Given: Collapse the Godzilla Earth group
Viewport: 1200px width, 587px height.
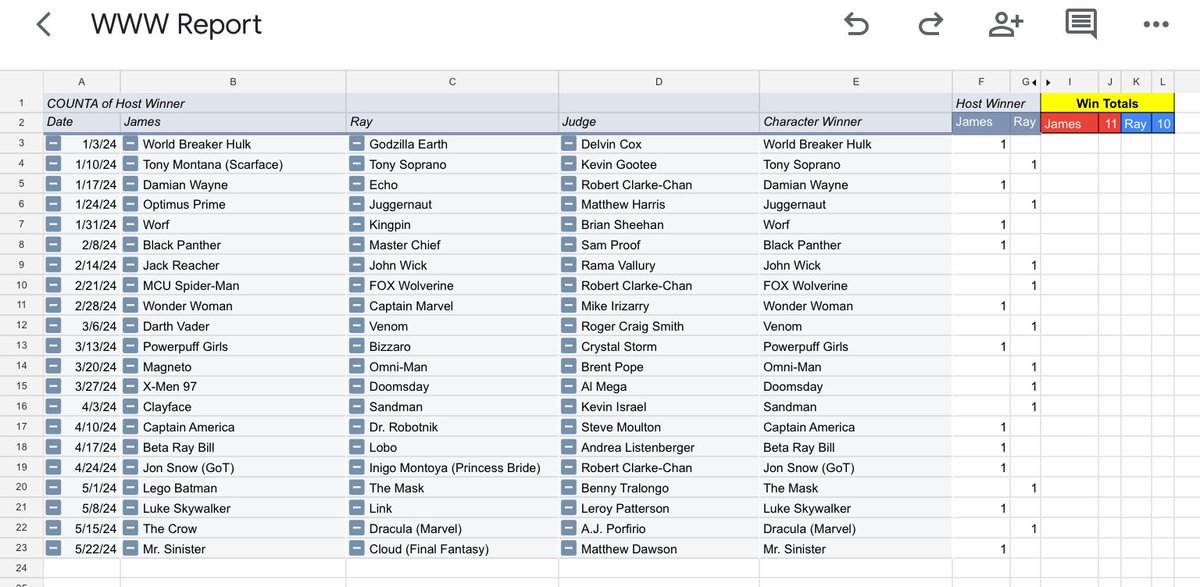Looking at the screenshot, I should (356, 144).
